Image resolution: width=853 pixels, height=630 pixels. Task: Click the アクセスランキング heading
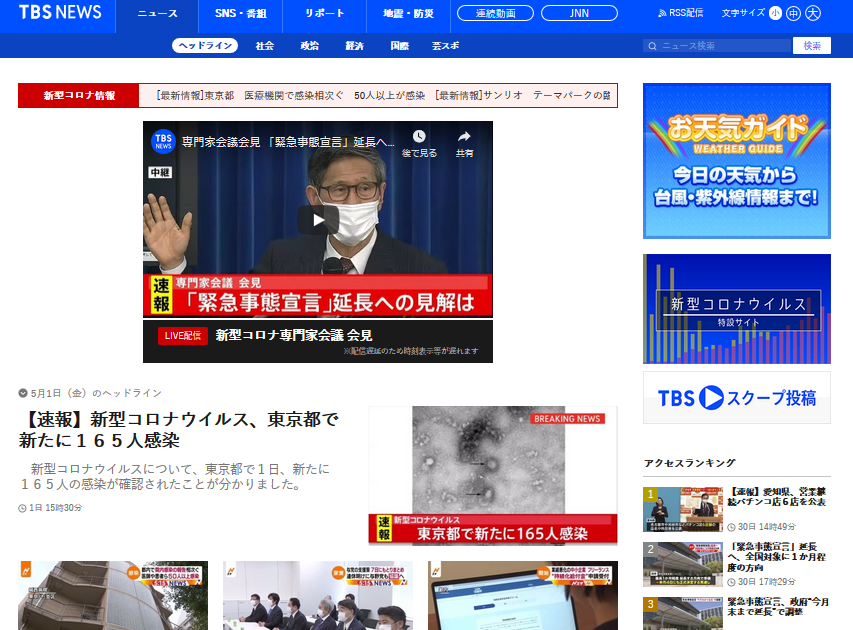point(689,463)
